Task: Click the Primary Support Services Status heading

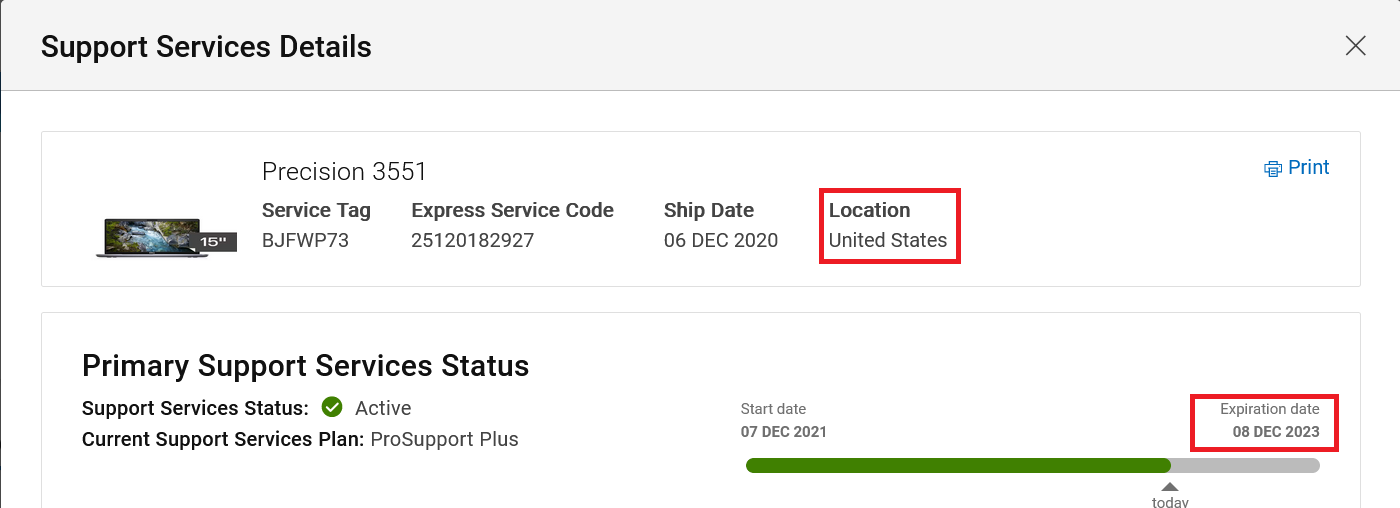Action: pyautogui.click(x=305, y=366)
